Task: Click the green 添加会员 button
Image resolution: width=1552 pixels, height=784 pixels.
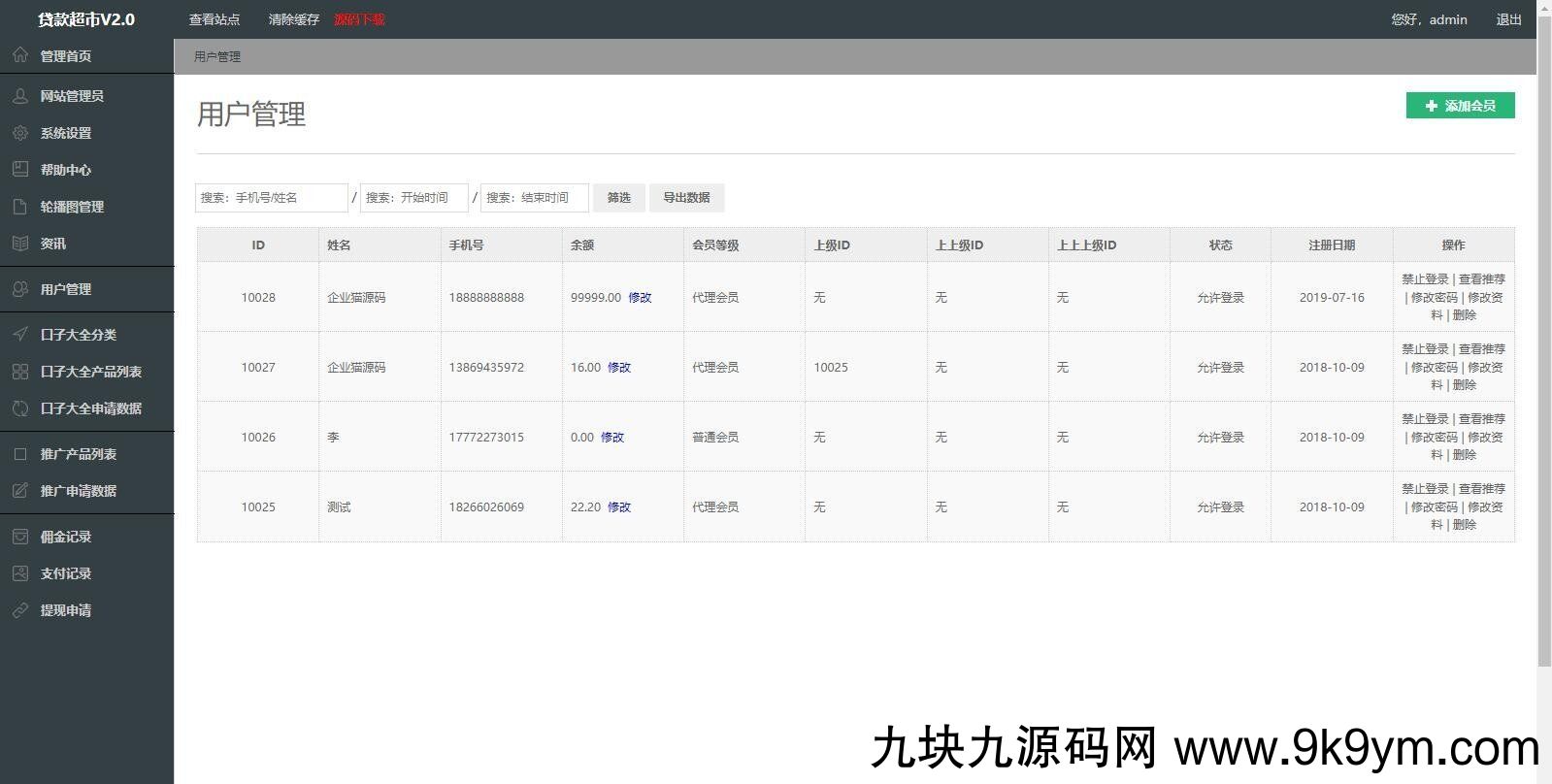Action: (x=1460, y=106)
